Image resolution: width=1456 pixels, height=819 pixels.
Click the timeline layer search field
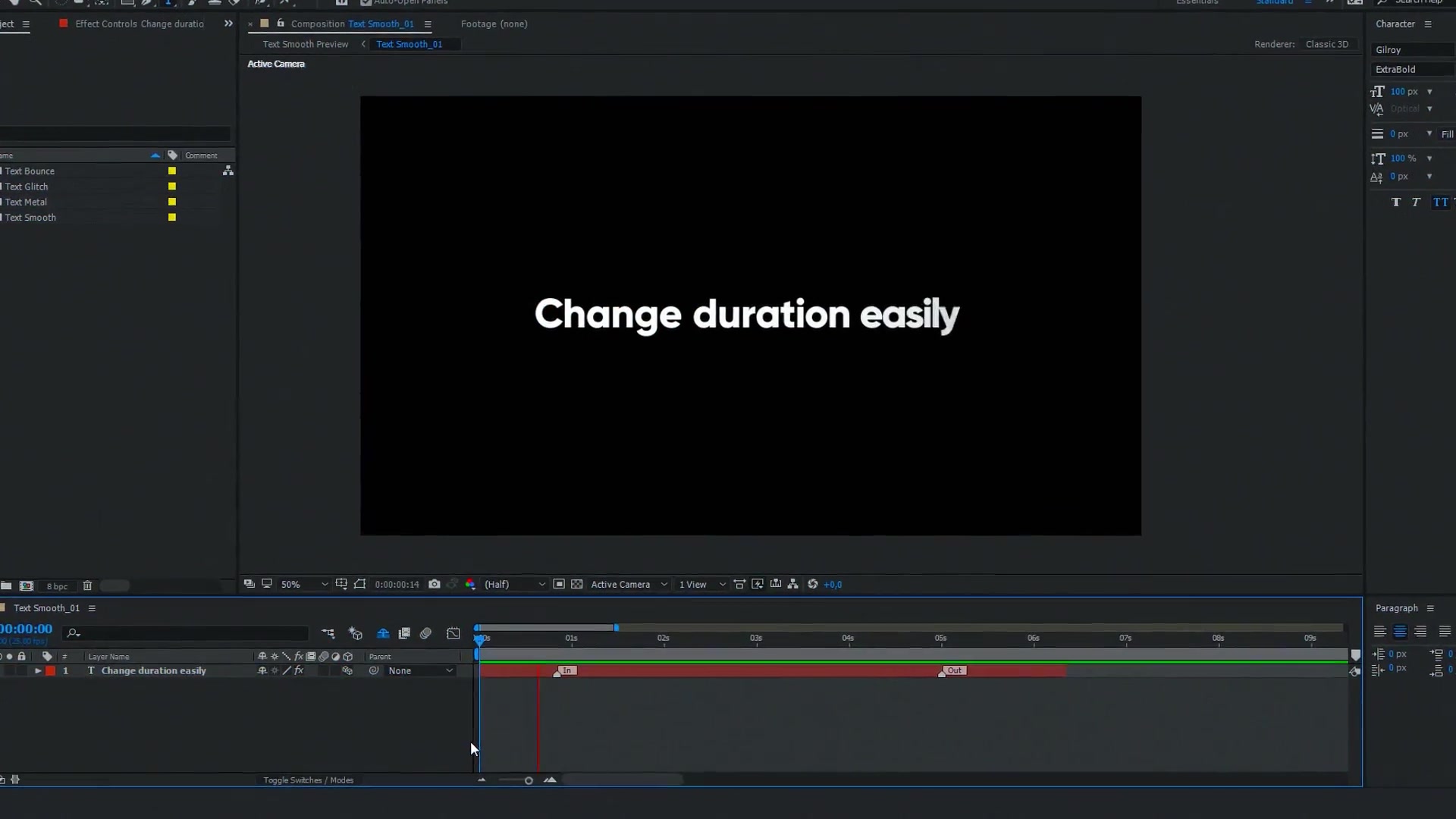point(186,633)
